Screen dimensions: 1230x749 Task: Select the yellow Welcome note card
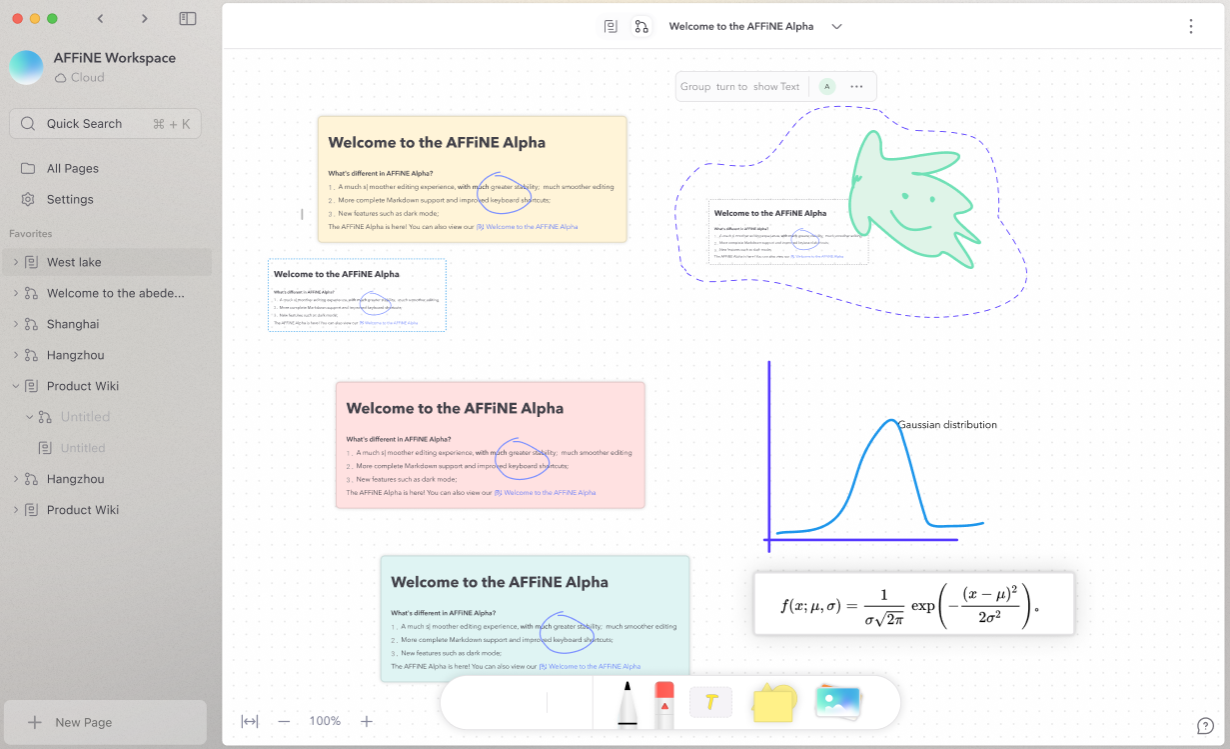tap(472, 179)
